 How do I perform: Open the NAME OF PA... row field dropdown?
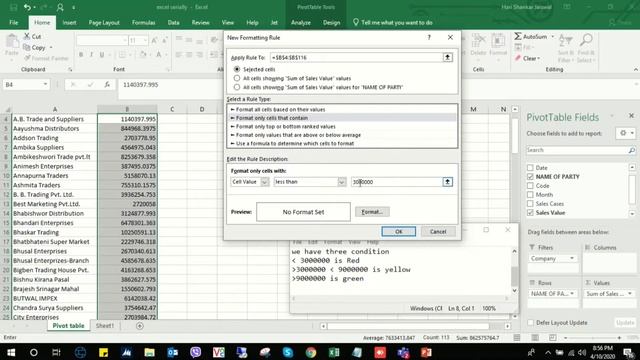click(572, 293)
